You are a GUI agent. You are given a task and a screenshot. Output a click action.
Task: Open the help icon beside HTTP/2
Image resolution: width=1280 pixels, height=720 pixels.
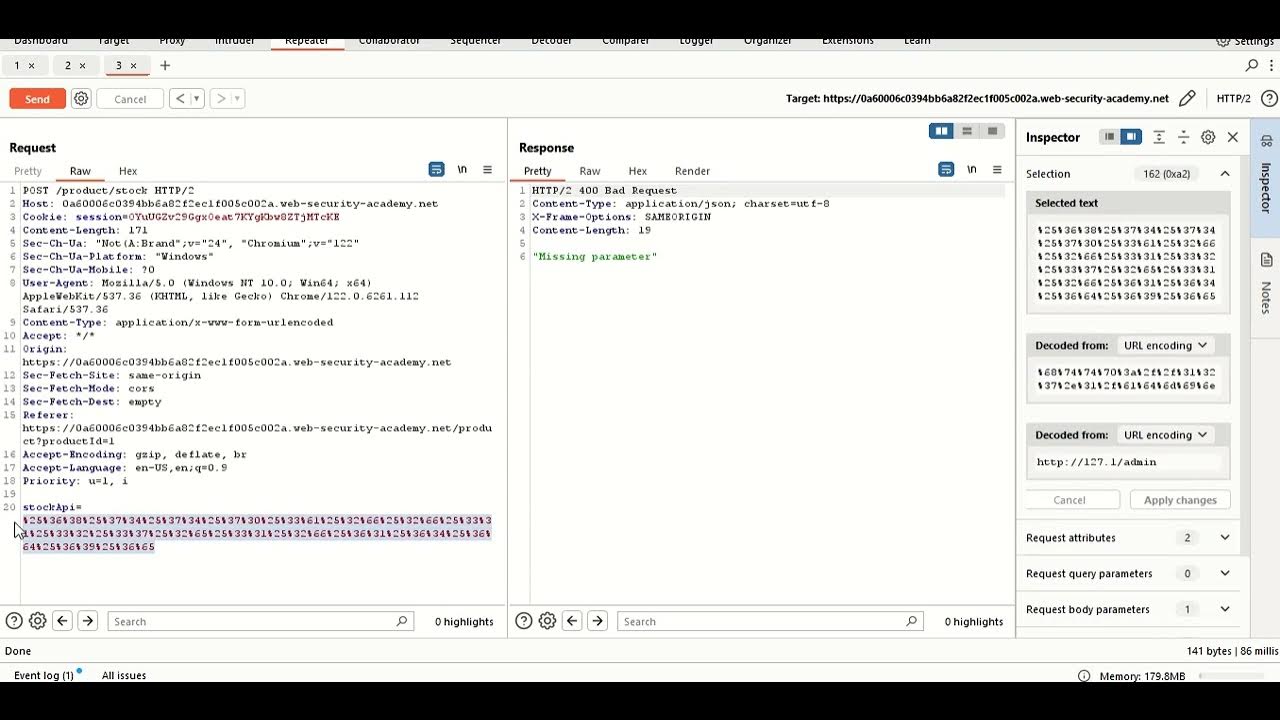1269,99
